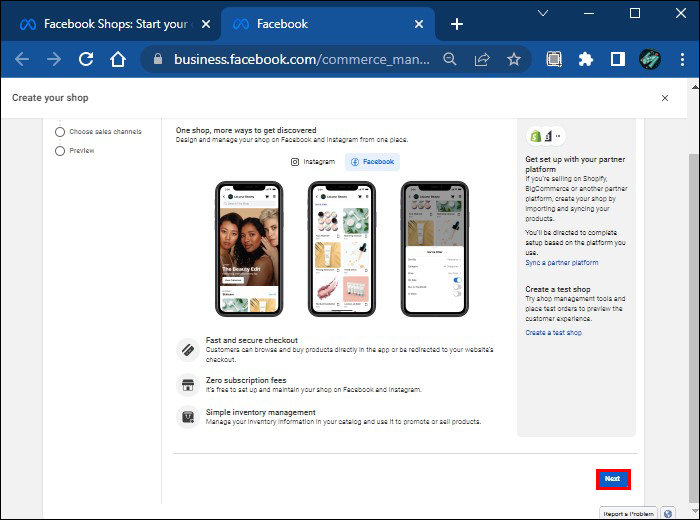Screen dimensions: 700x520
Task: Select the Choose sales channels step
Action: 98,132
